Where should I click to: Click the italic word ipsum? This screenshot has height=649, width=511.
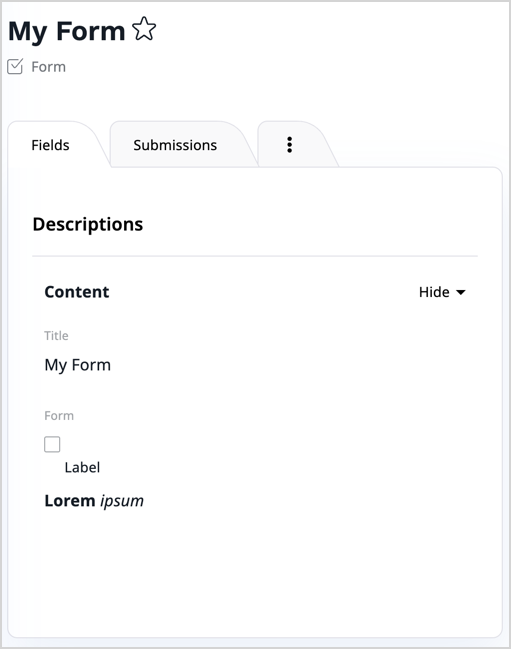pyautogui.click(x=122, y=501)
